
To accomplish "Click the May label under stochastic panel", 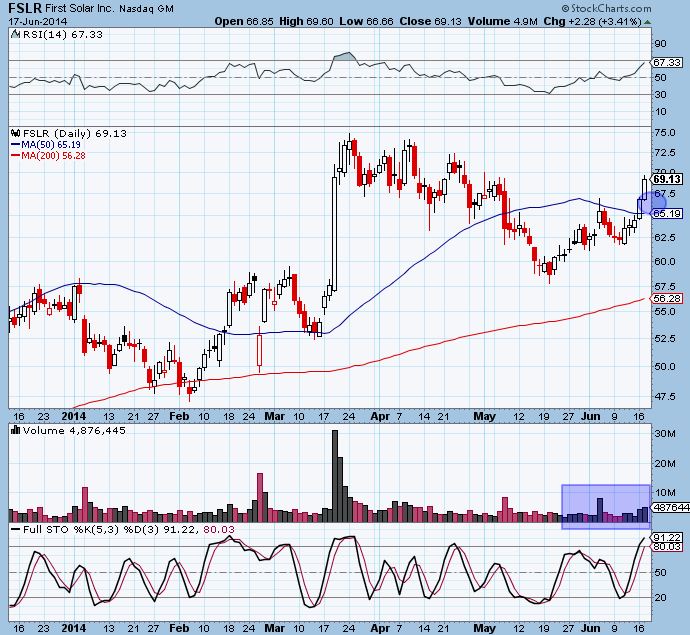I will click(484, 628).
